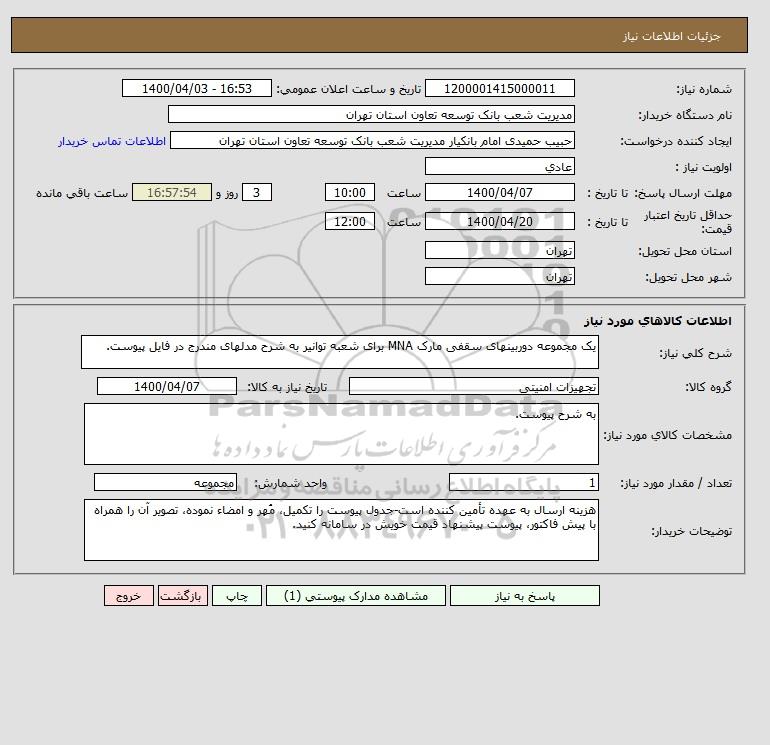Viewport: 770px width, 745px height.
Task: Click the delivery city field شهر محل تحویل
Action: coord(499,276)
